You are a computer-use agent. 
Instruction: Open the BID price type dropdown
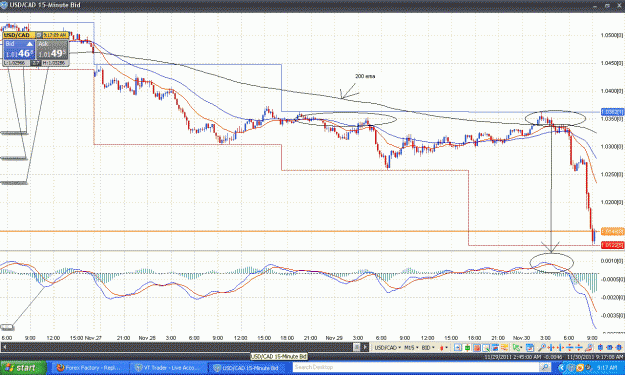coord(428,348)
